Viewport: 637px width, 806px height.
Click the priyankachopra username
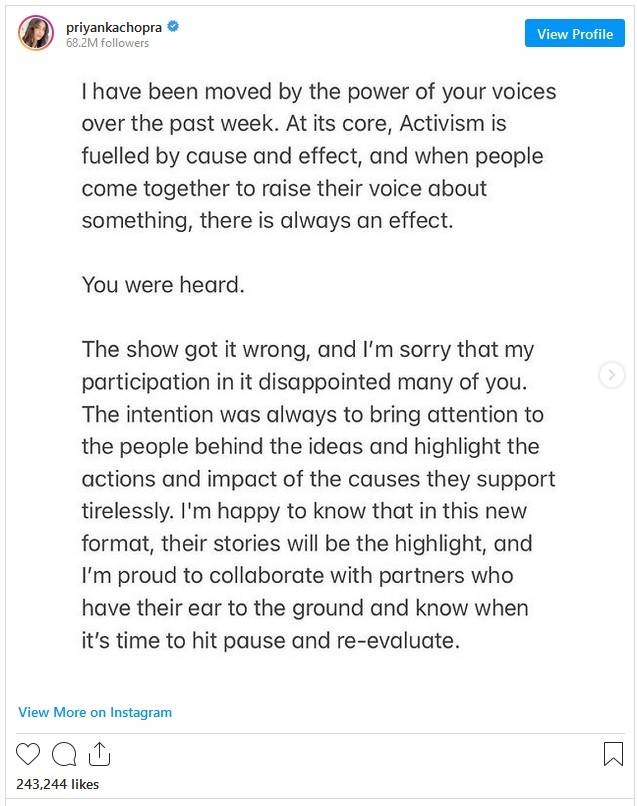[114, 27]
